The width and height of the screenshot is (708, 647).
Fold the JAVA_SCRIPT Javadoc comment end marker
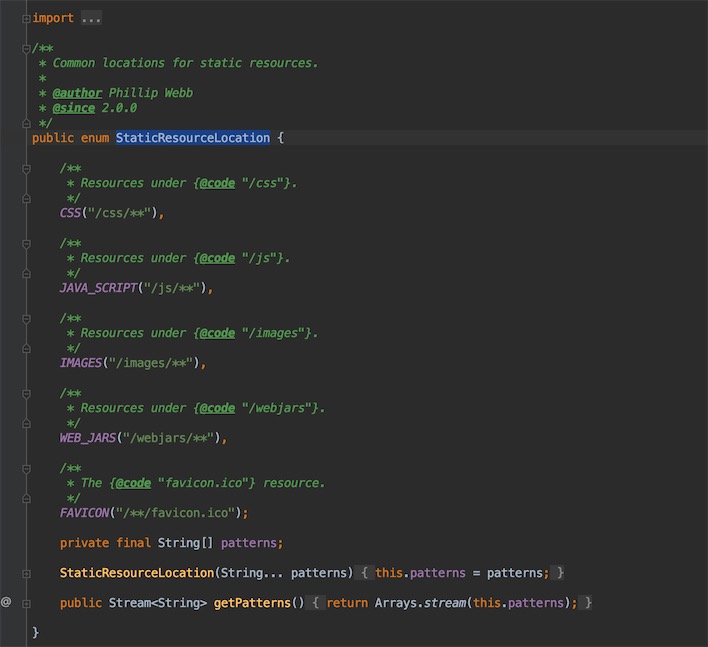point(26,273)
